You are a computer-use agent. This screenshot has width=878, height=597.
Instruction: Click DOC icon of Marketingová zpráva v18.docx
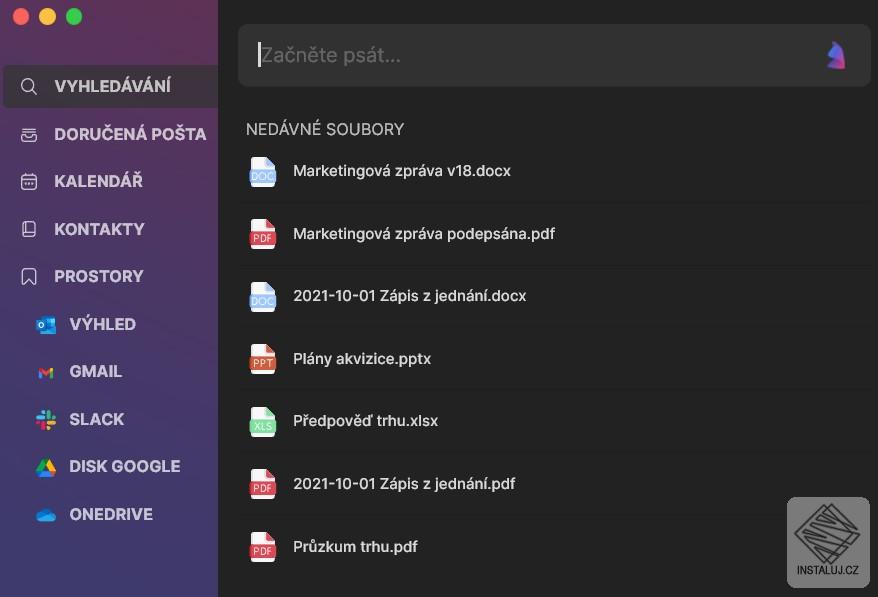coord(263,171)
